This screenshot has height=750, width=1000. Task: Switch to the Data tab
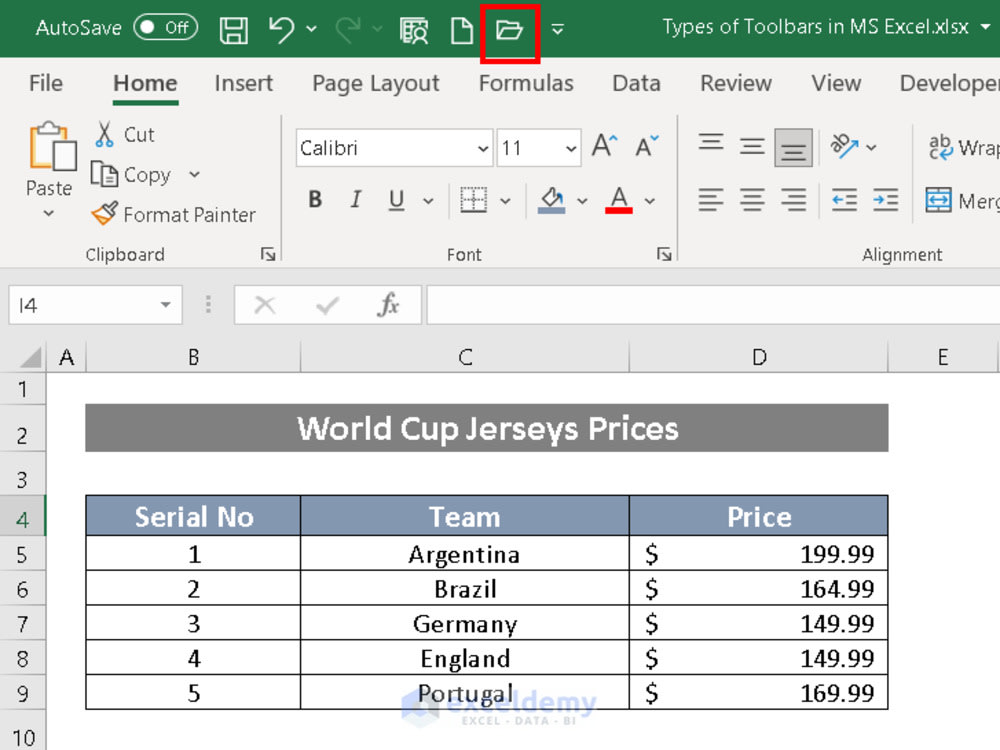[x=636, y=83]
